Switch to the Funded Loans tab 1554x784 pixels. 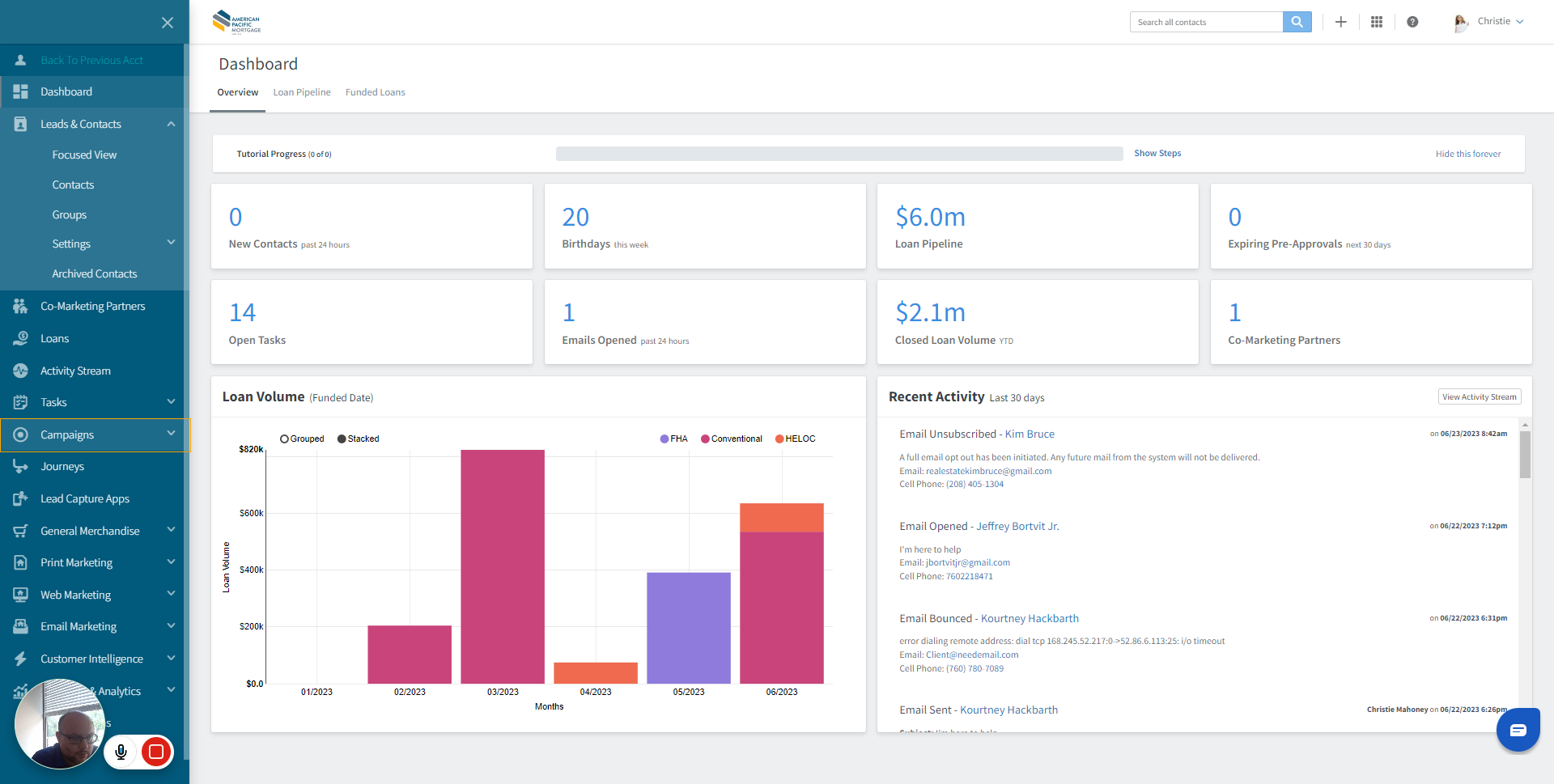point(375,92)
